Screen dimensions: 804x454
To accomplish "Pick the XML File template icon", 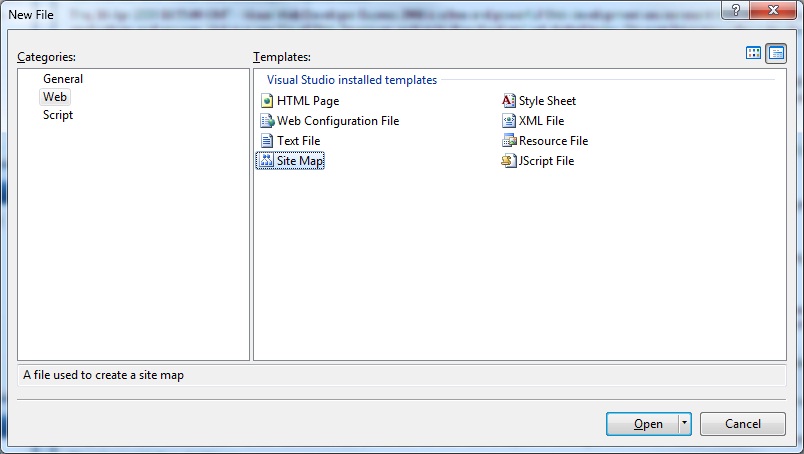I will (509, 121).
